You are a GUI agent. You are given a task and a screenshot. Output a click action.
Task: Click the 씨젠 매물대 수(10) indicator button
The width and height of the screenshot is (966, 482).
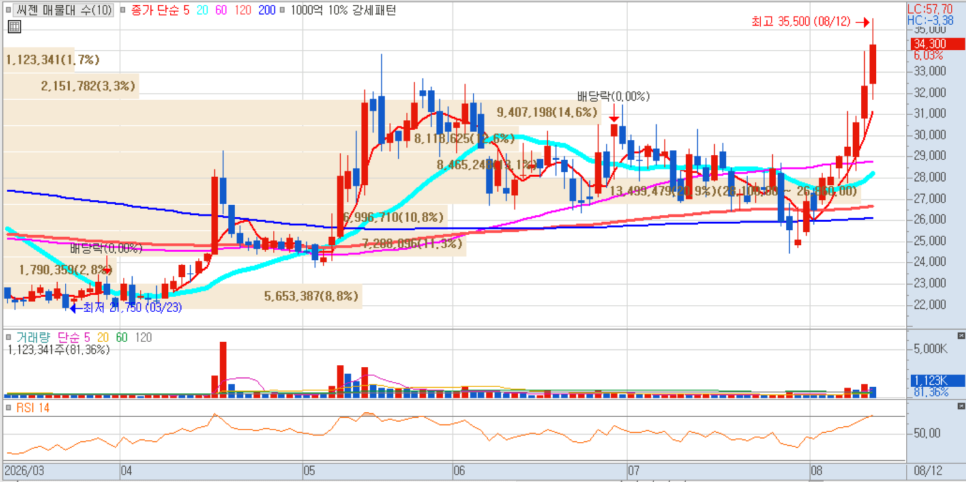click(x=63, y=10)
